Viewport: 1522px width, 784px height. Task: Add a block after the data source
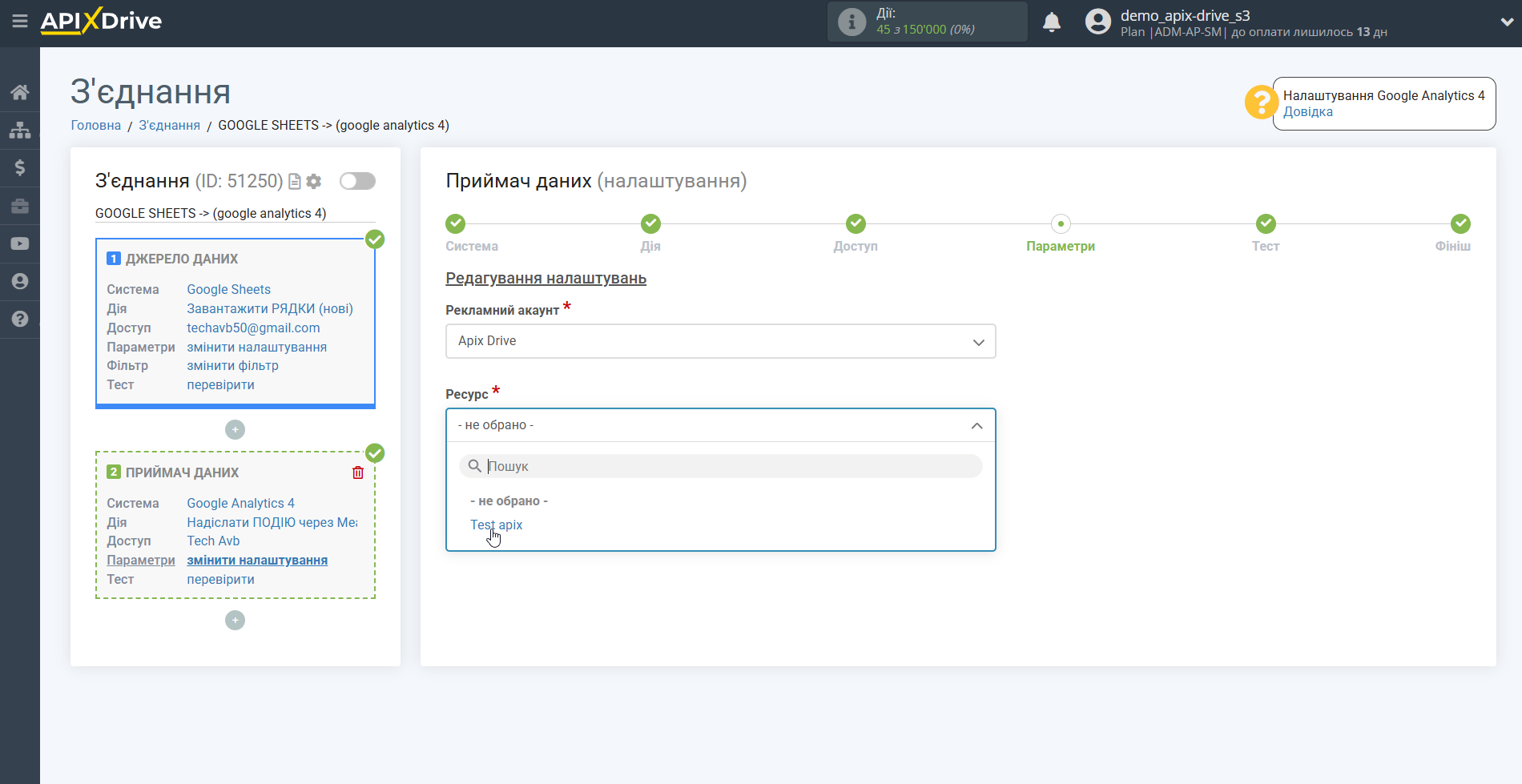(235, 430)
